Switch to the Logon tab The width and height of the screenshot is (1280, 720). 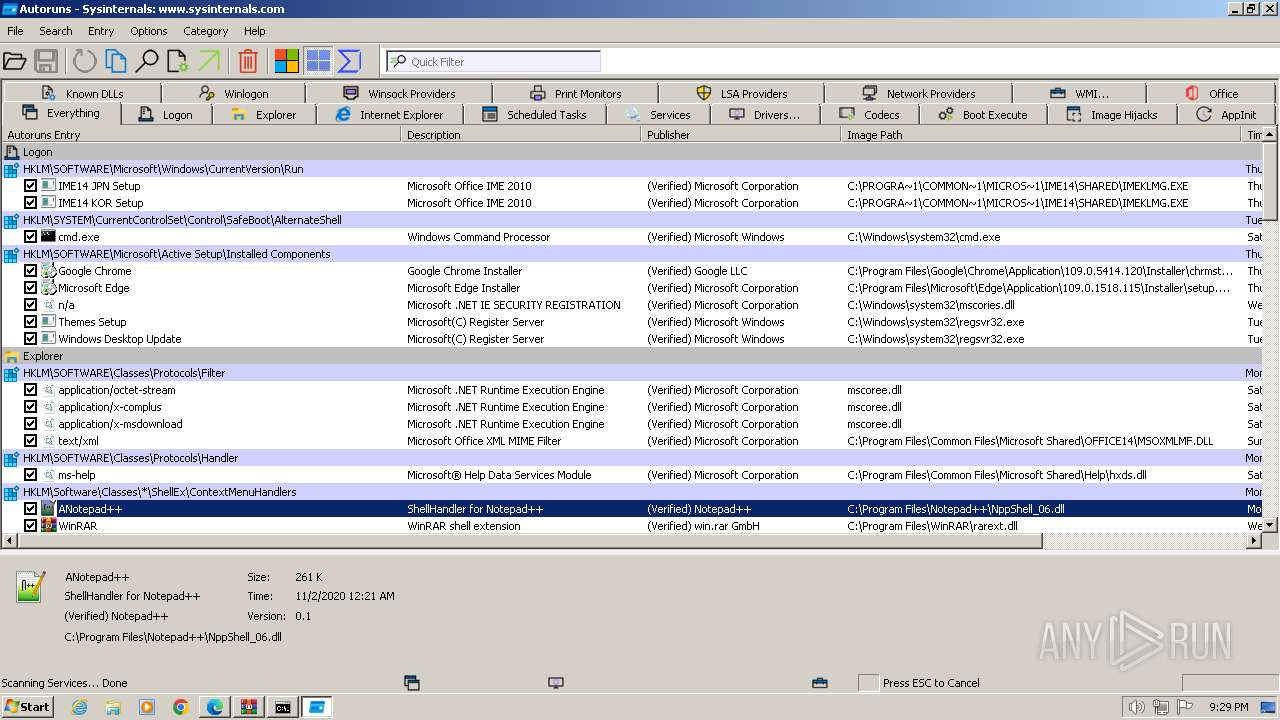166,114
